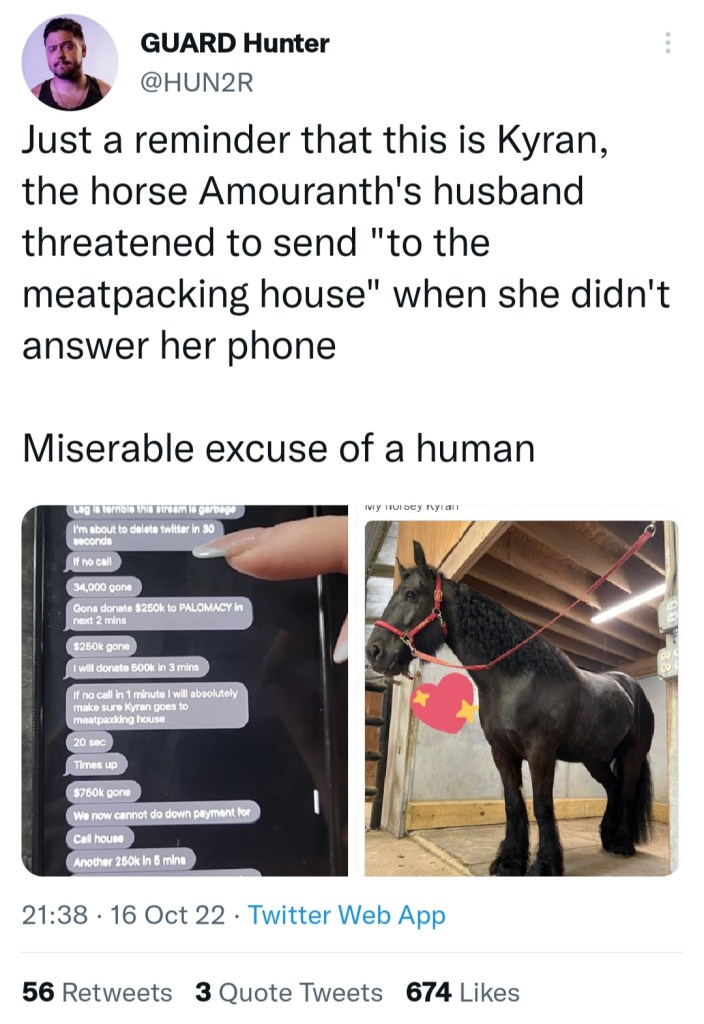Open the black horse photo
704x1024 pixels.
tap(522, 690)
